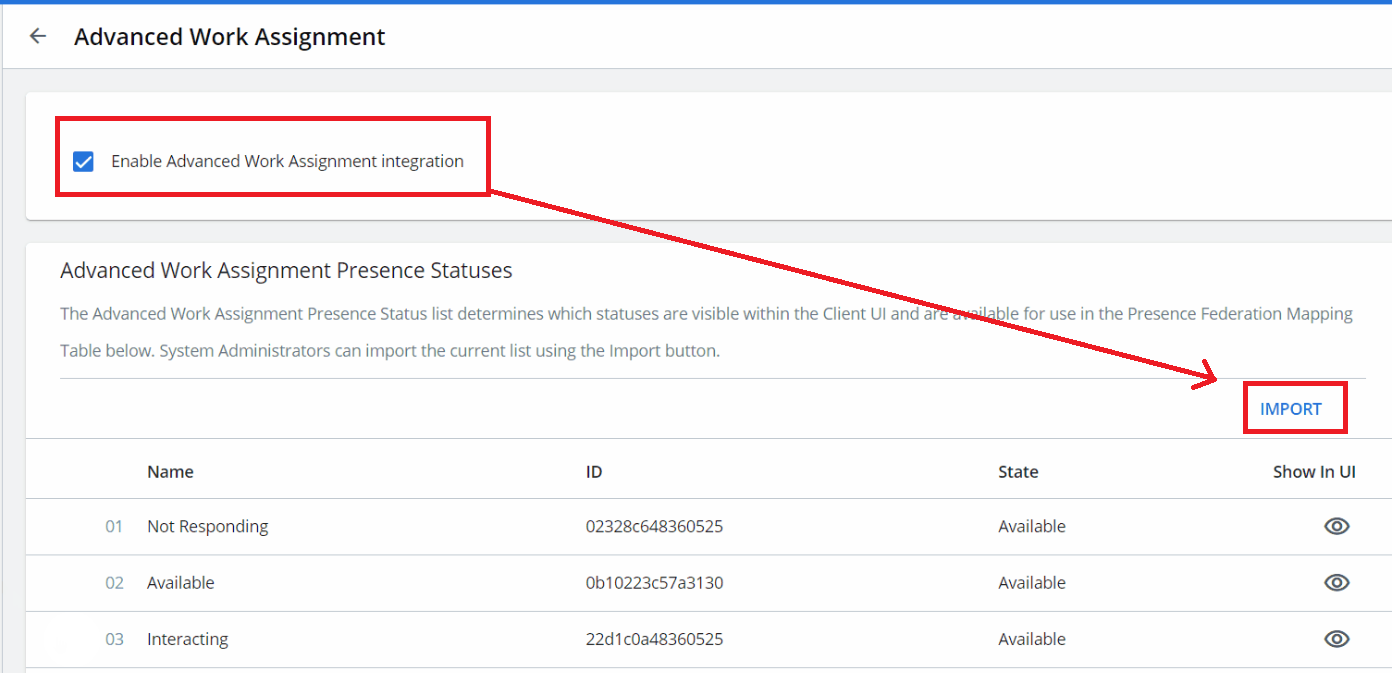
Task: Click the Advanced Work Assignment page title
Action: tap(229, 37)
